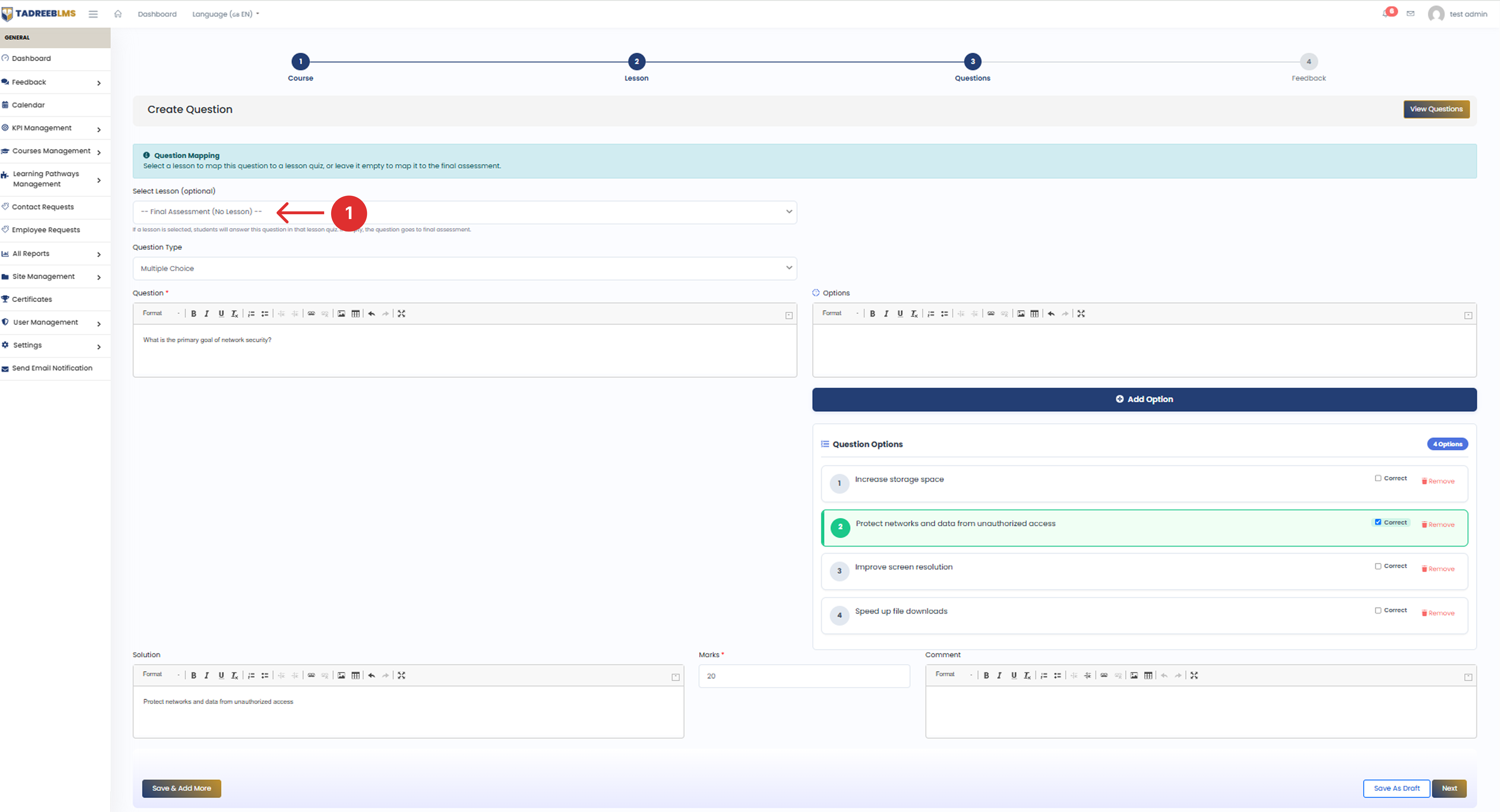Remove formatting in the Question editor toolbar

(235, 314)
